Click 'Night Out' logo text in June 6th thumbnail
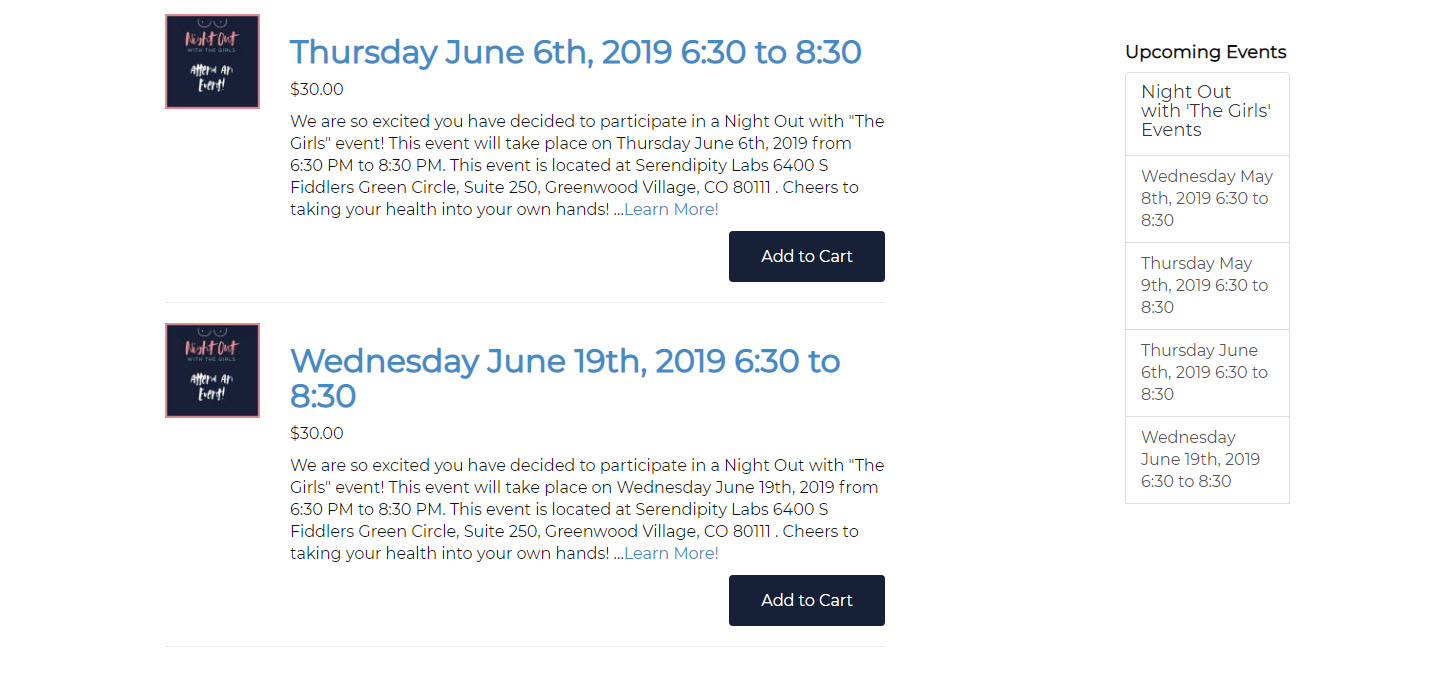Screen dimensions: 1440x676 click(x=212, y=40)
